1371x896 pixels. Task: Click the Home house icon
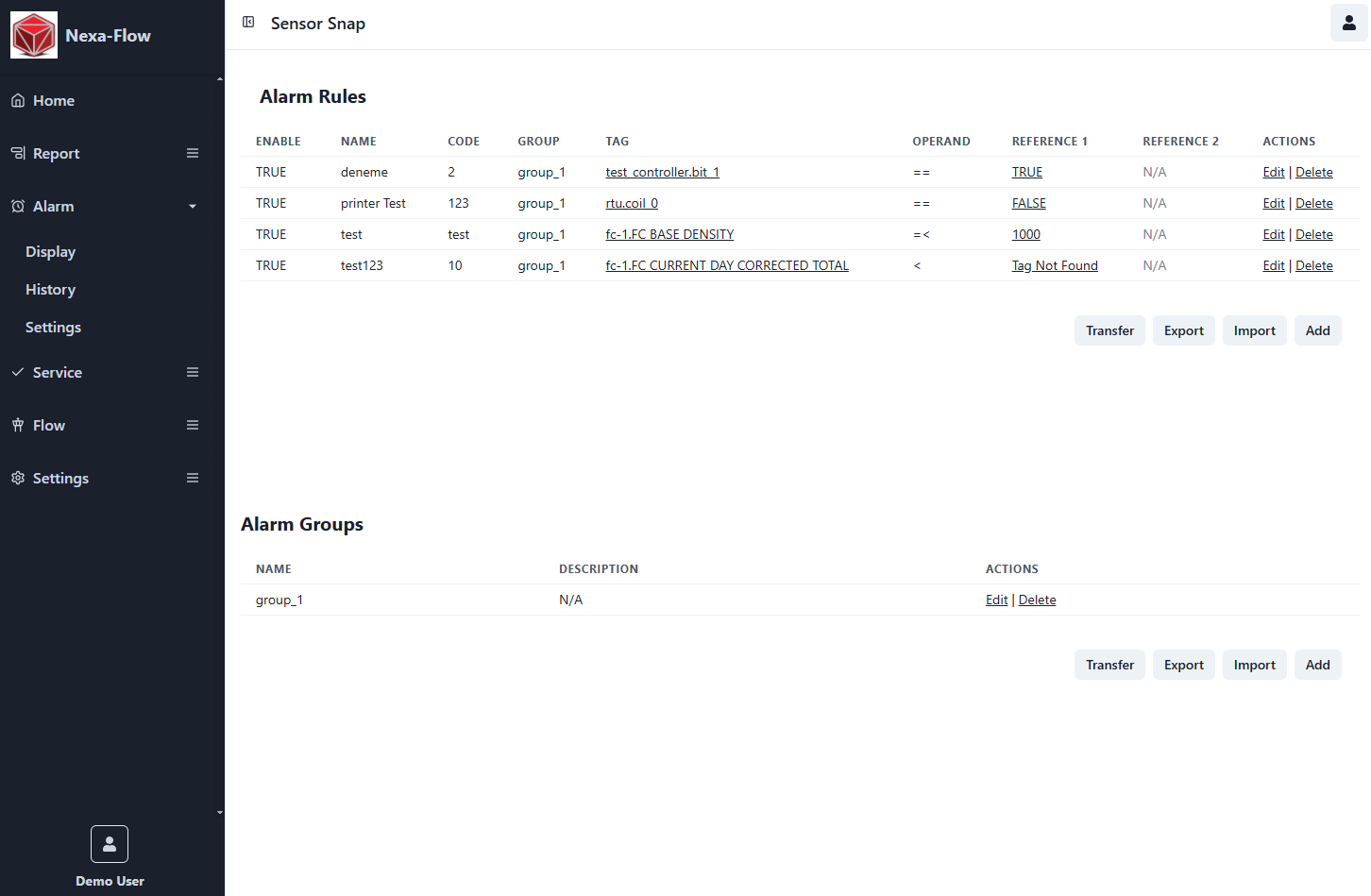[18, 100]
